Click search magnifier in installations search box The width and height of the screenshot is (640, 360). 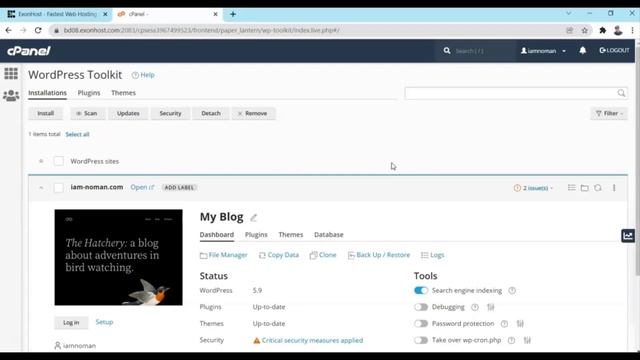point(621,93)
